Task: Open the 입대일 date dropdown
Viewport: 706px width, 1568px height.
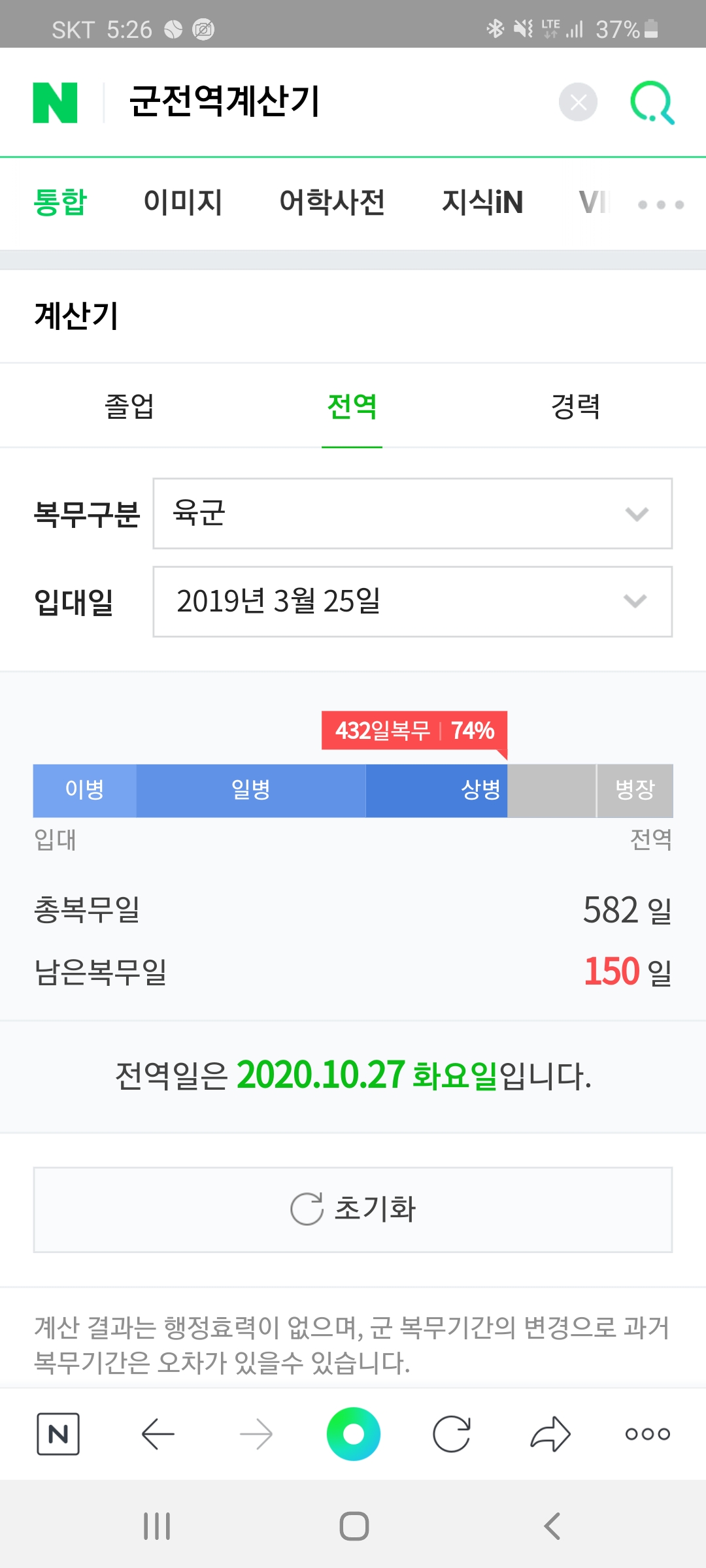Action: coord(412,602)
